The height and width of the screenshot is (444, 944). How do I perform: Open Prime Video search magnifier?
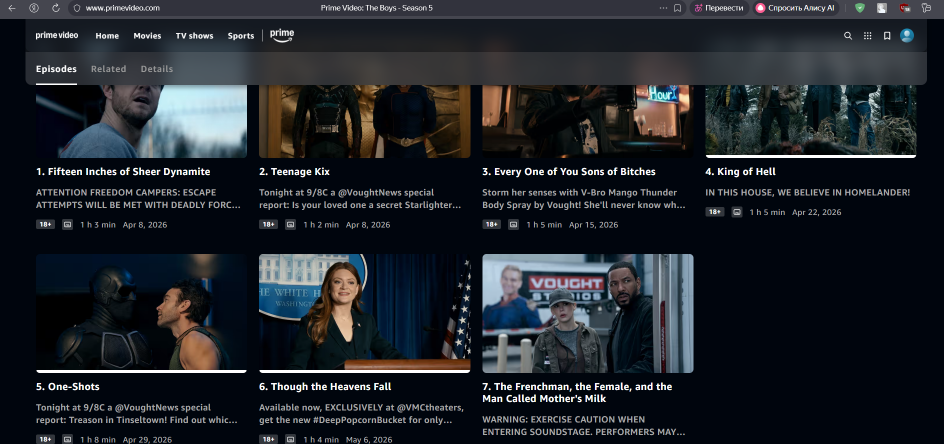(x=848, y=36)
